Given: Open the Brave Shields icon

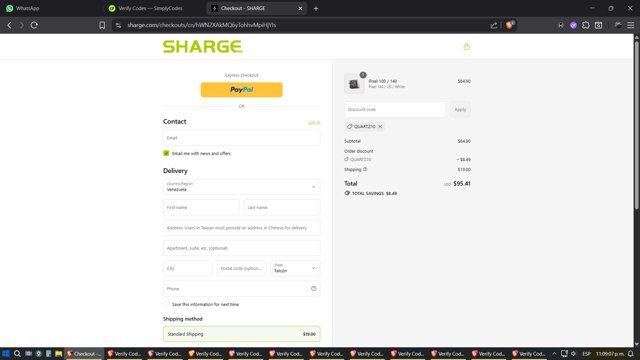Looking at the screenshot, I should tap(509, 25).
